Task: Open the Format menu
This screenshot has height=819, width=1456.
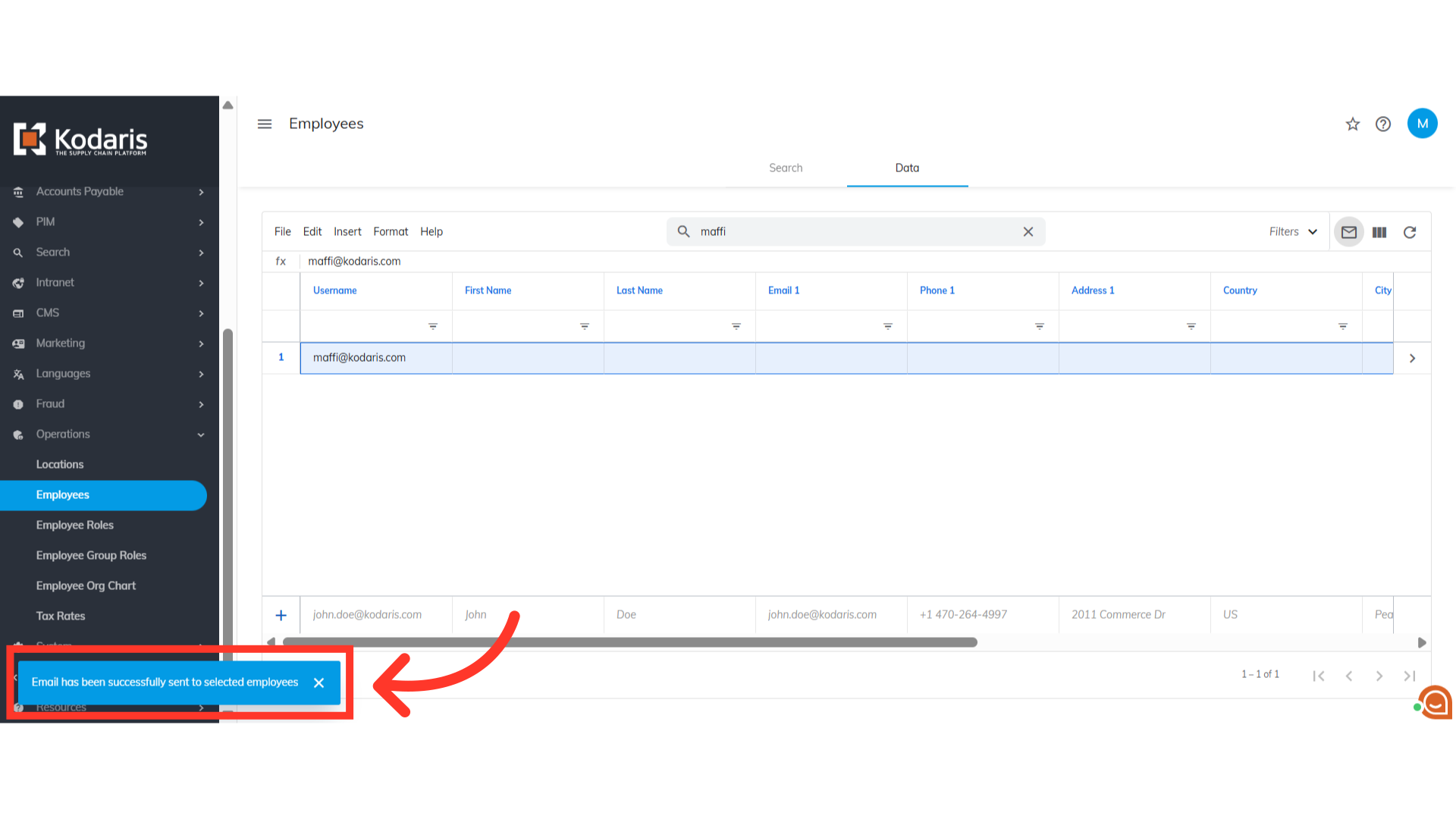Action: click(391, 232)
